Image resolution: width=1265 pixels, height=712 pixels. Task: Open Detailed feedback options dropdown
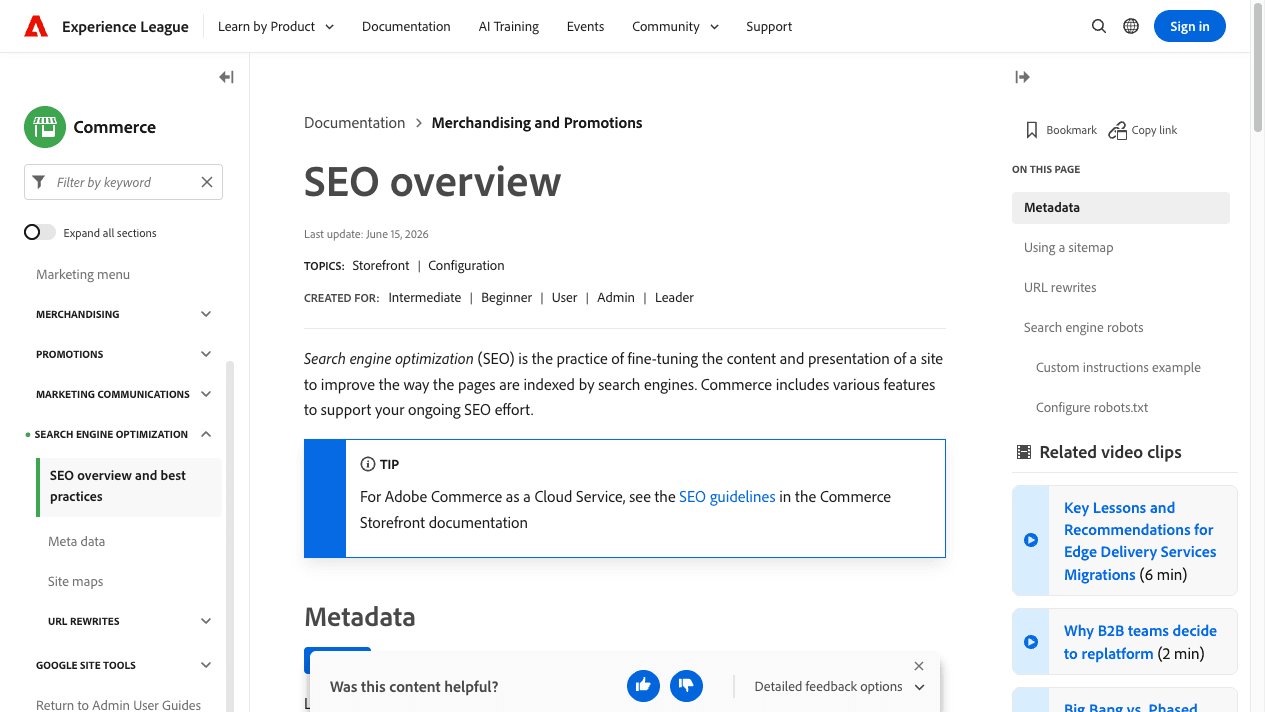(839, 686)
